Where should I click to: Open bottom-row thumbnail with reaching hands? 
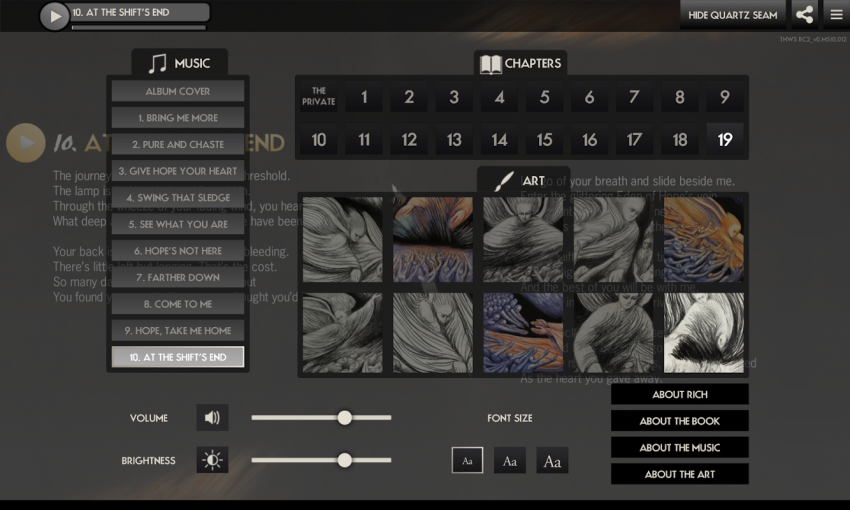click(x=523, y=333)
